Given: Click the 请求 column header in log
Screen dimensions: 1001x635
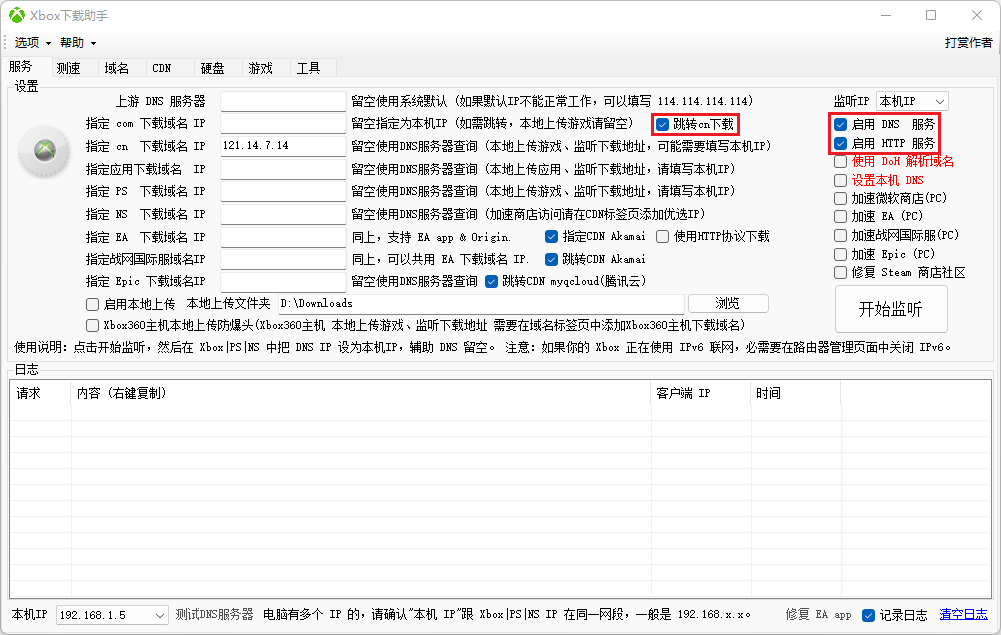Looking at the screenshot, I should coord(40,393).
